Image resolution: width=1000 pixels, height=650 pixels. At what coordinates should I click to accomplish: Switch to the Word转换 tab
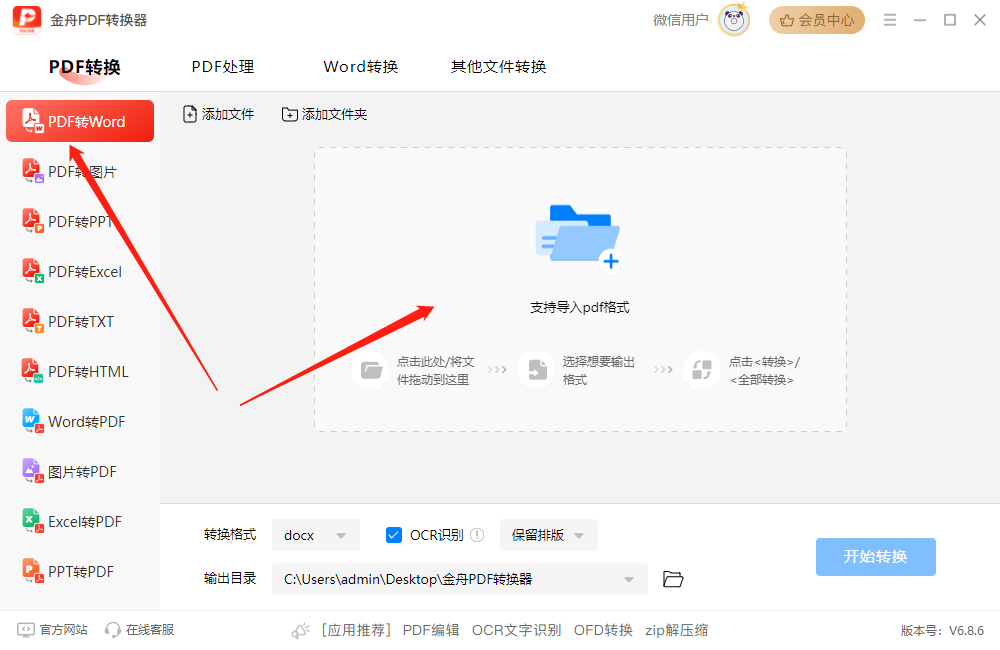click(x=360, y=66)
